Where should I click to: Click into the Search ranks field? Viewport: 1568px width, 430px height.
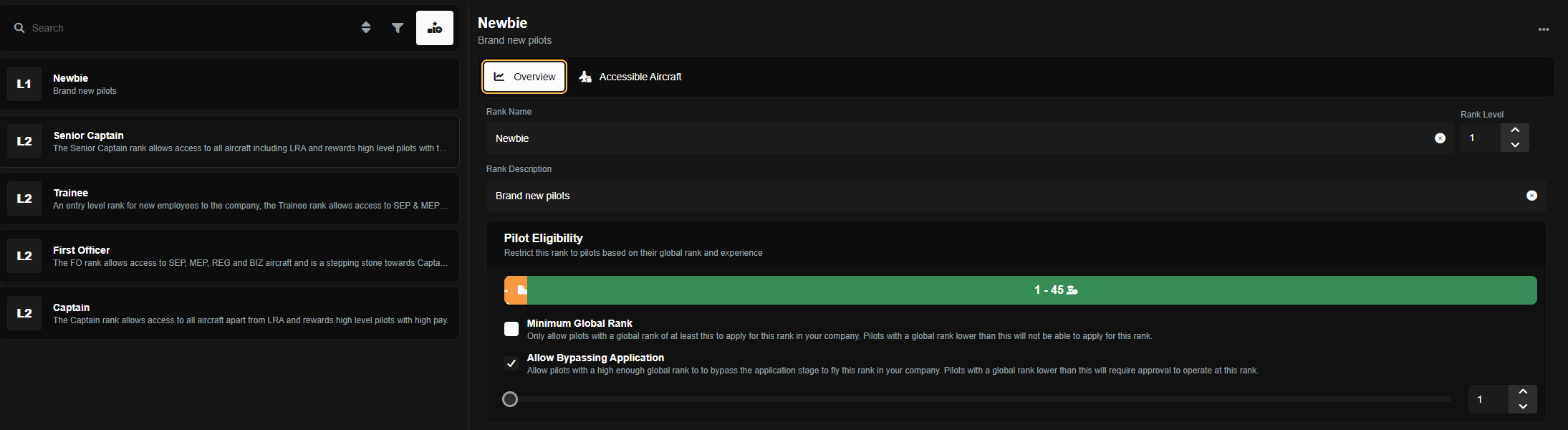point(179,28)
